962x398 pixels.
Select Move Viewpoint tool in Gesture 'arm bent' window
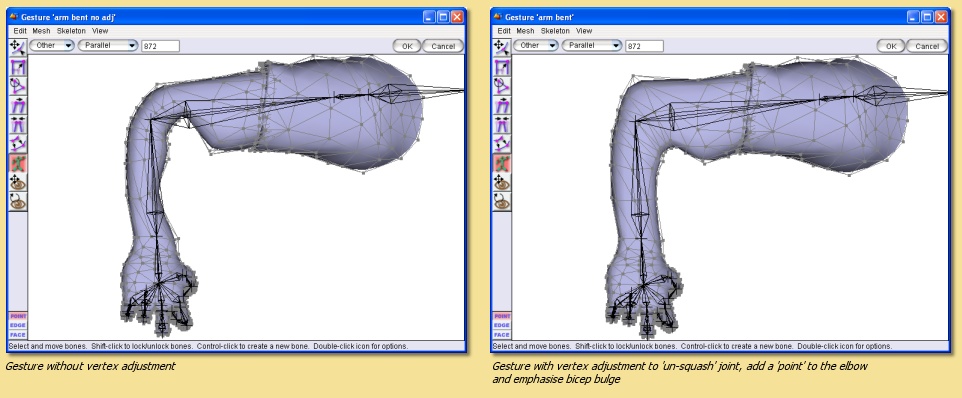pyautogui.click(x=502, y=182)
